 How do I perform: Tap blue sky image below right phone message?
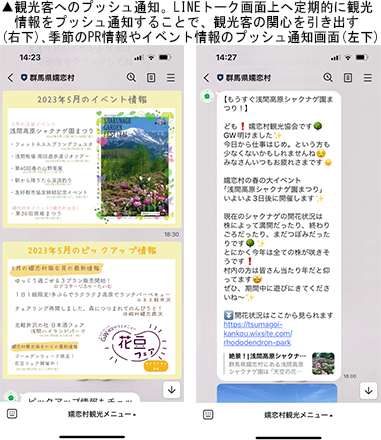[x=277, y=393]
